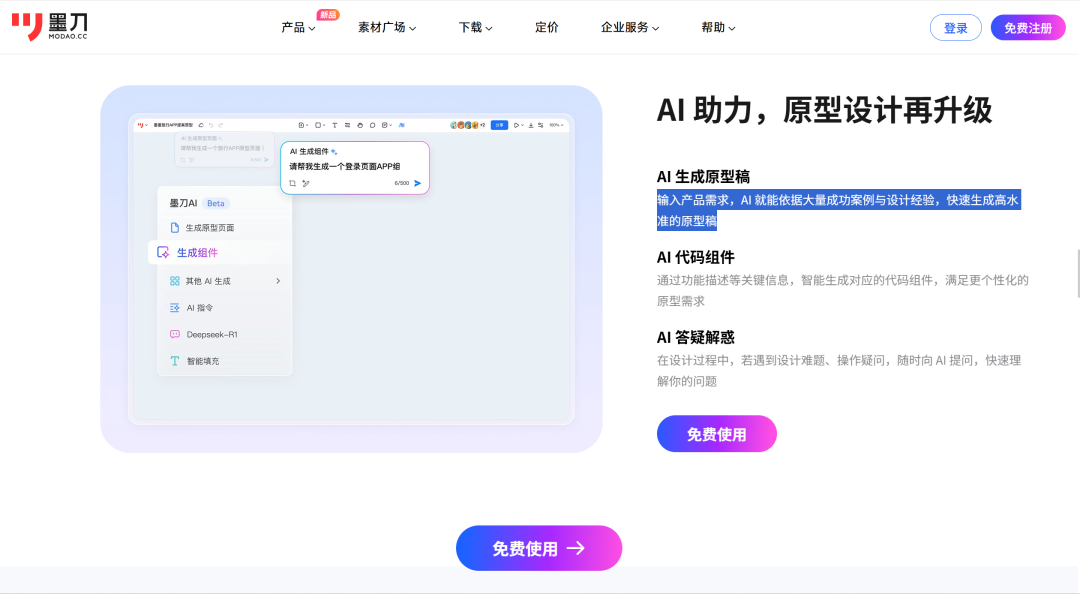Open the 帮助 menu
Viewport: 1080px width, 594px height.
pos(718,28)
